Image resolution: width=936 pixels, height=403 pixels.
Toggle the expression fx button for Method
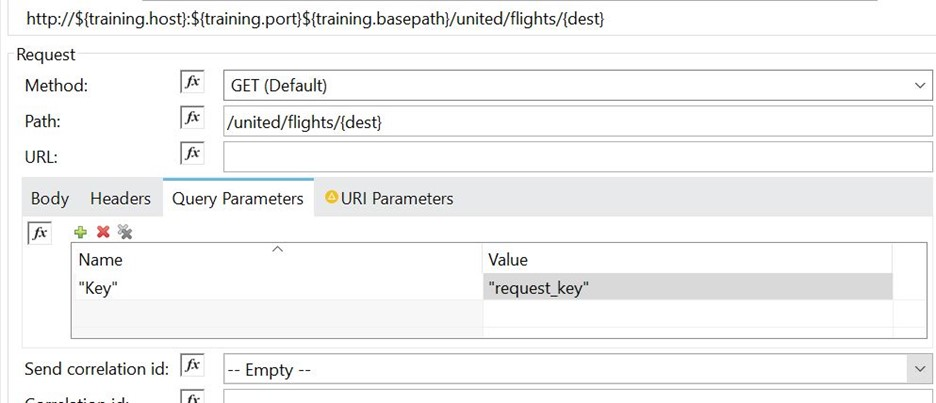192,85
